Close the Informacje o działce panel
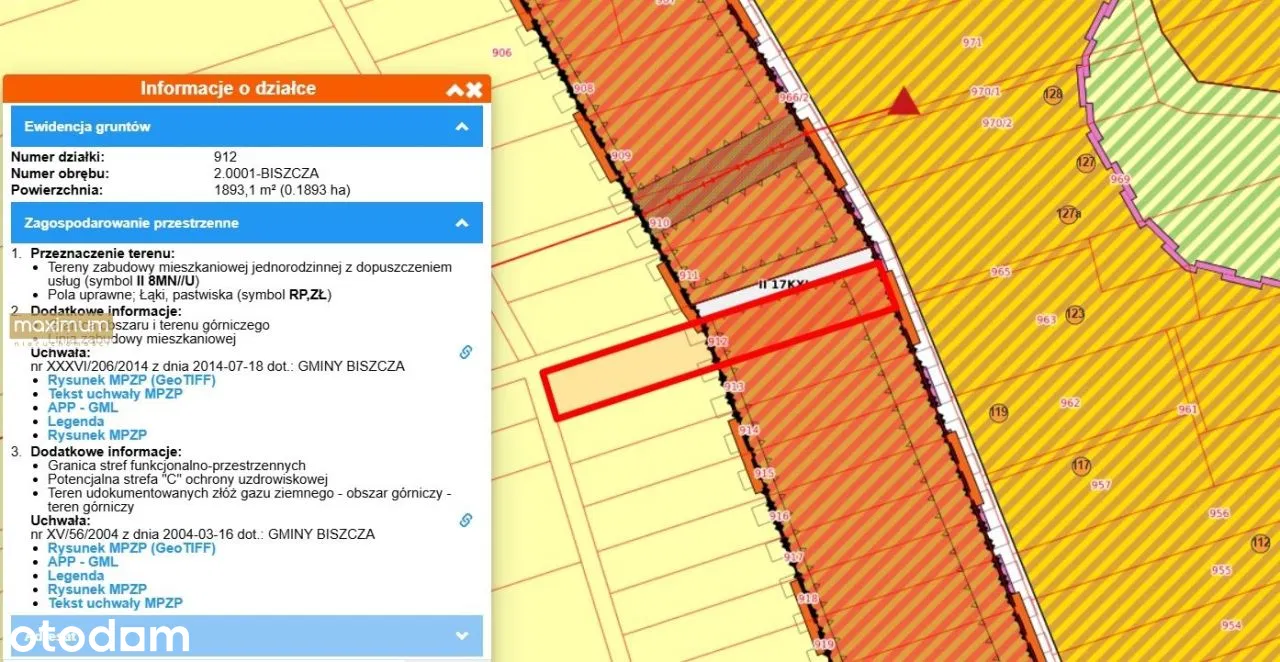 (x=475, y=89)
